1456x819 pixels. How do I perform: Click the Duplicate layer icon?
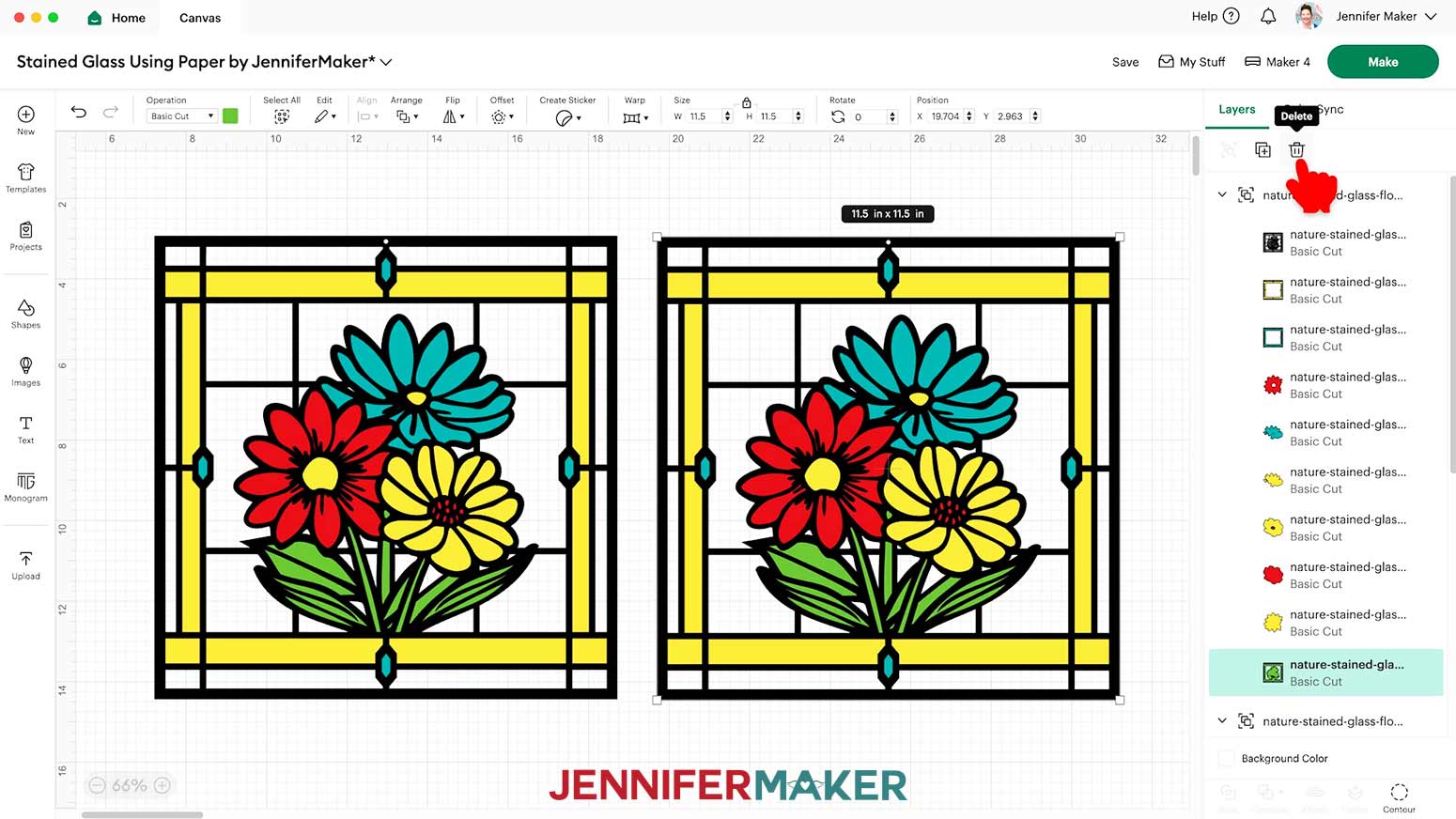(x=1262, y=150)
